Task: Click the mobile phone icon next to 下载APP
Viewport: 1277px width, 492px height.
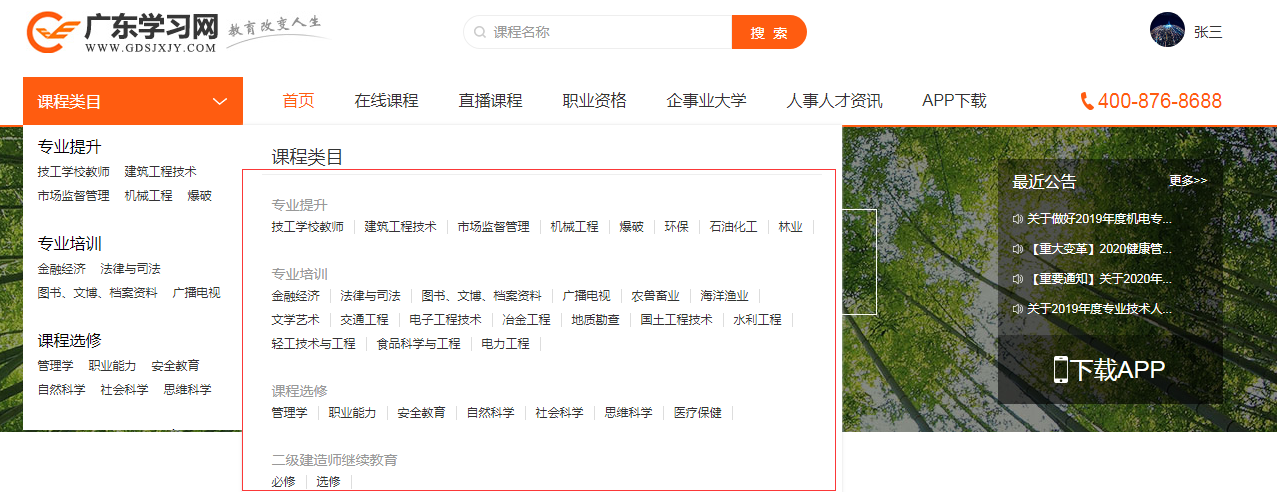Action: click(x=1061, y=370)
